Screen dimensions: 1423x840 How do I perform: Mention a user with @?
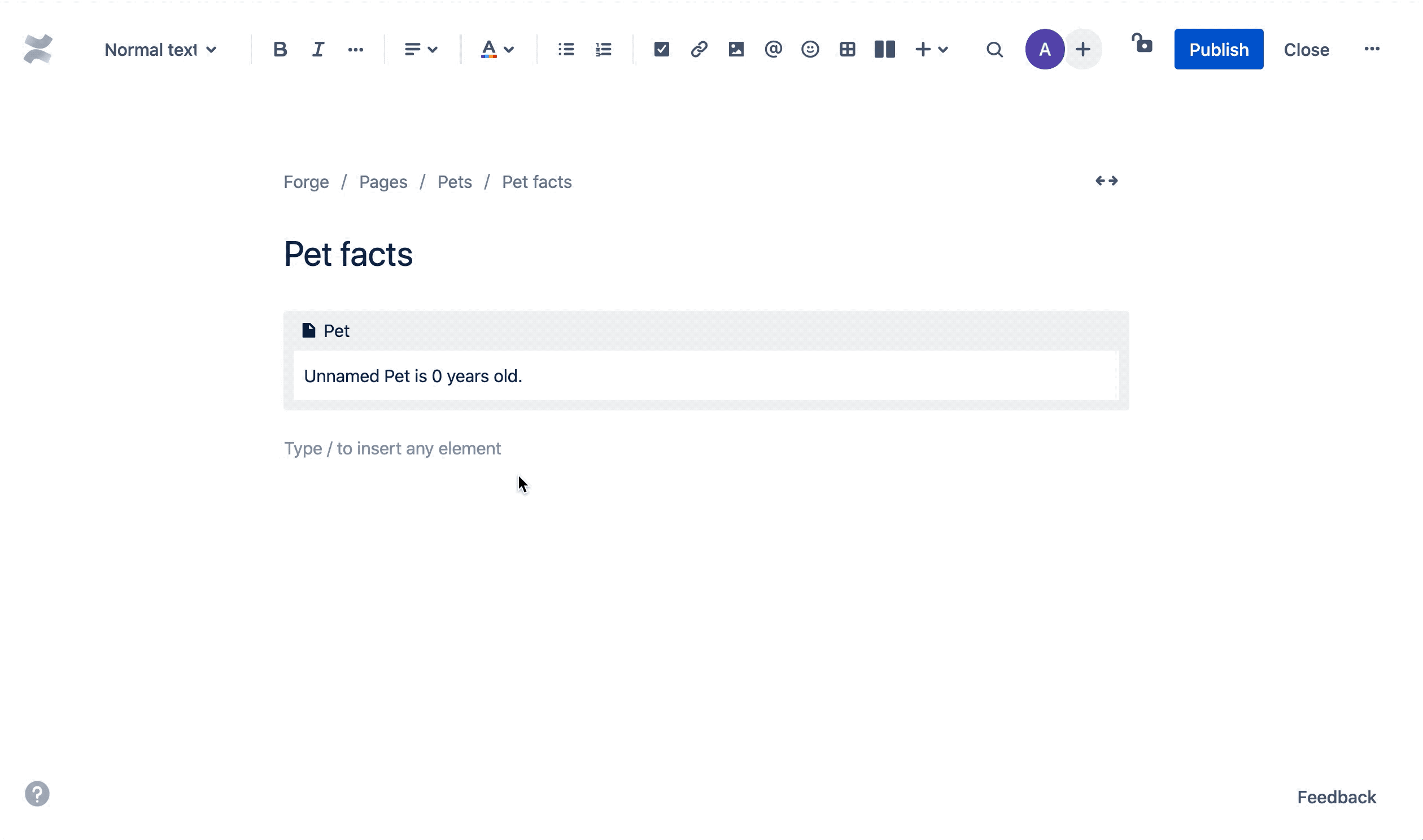(x=772, y=49)
